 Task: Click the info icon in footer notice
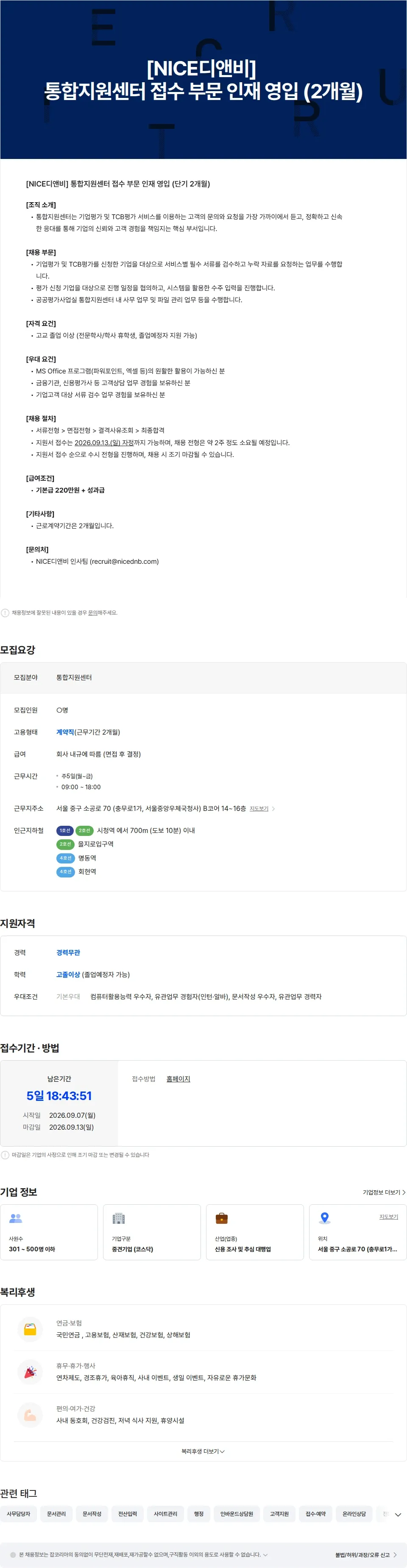point(13,1554)
